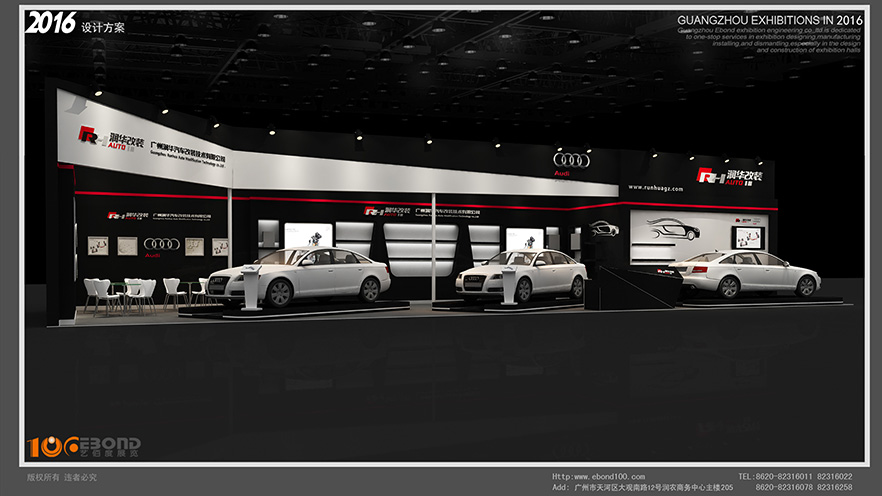Click the "8620-82316078 82316258" phone line
Viewport: 882px width, 496px height.
point(803,487)
